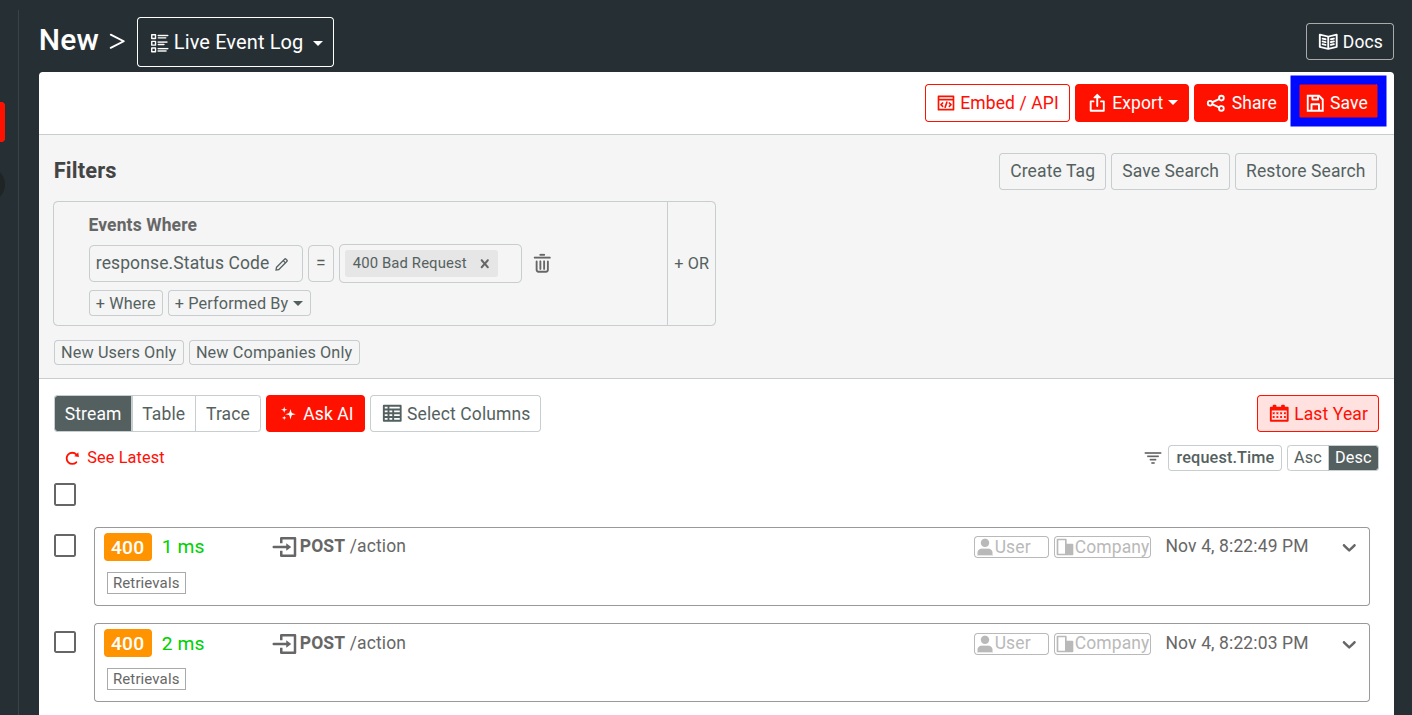Refresh events with the See Latest icon
Image resolution: width=1412 pixels, height=715 pixels.
click(x=71, y=457)
